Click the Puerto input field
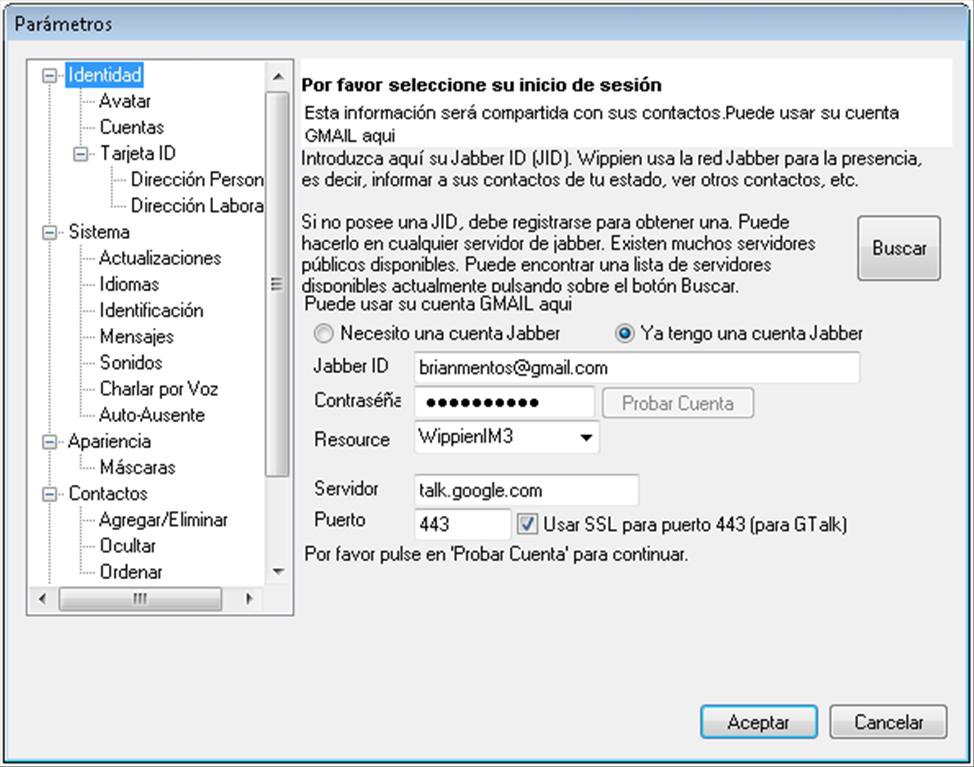 (x=462, y=524)
